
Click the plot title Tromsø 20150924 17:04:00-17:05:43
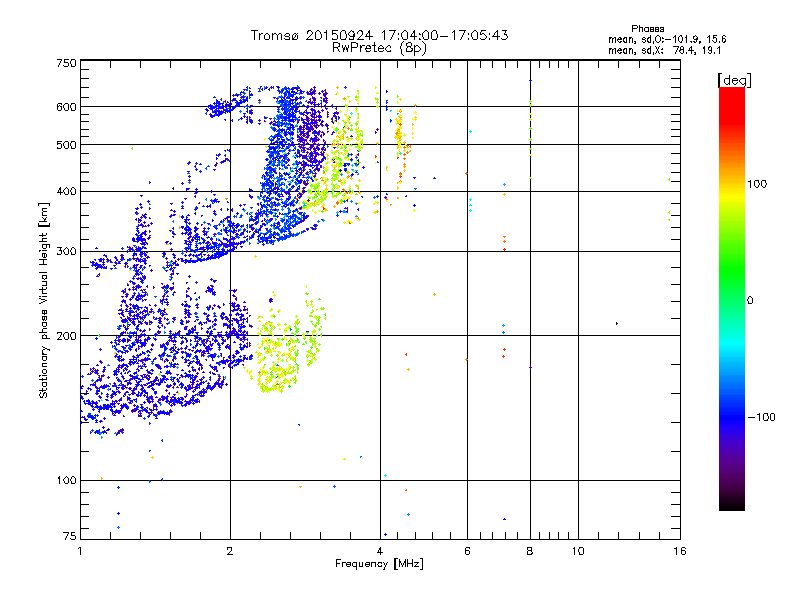[379, 35]
